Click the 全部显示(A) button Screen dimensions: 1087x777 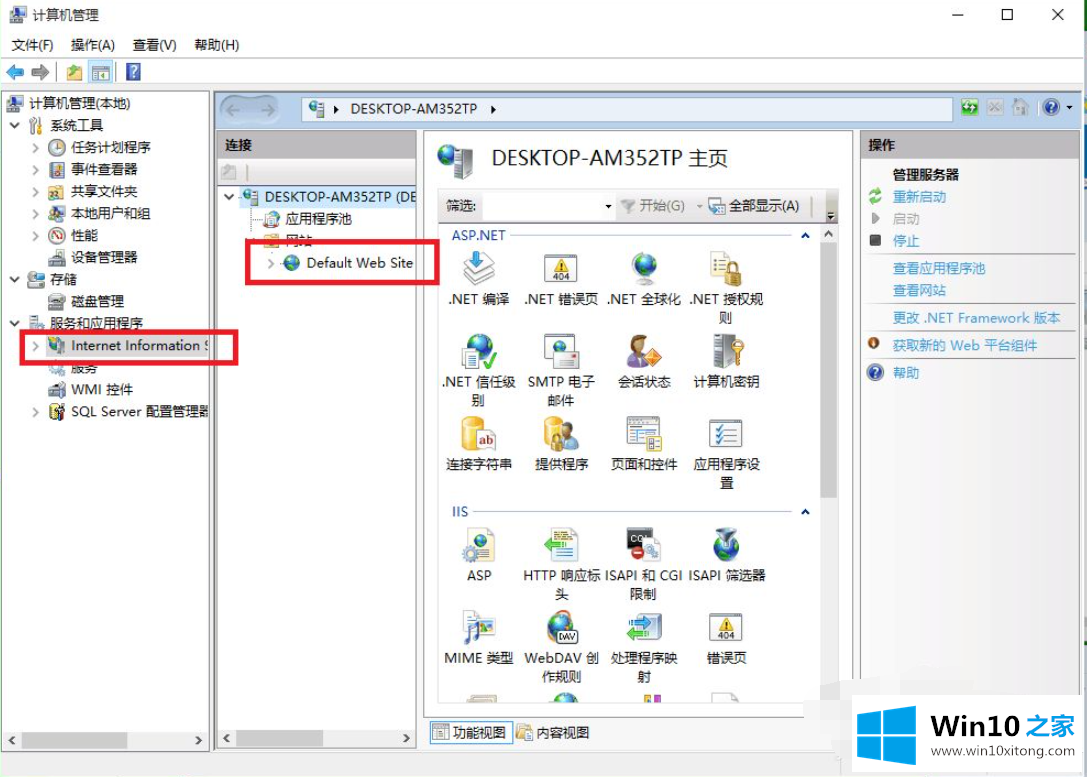click(x=754, y=206)
